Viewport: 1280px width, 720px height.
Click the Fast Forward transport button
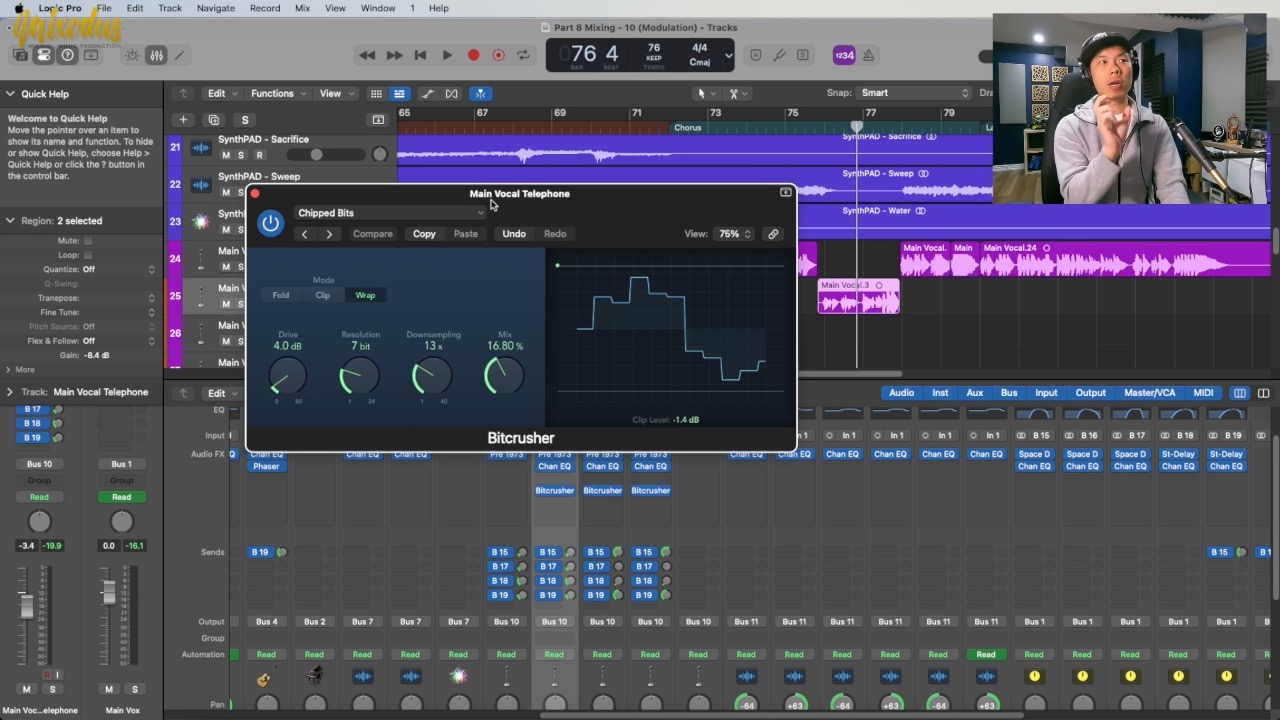(394, 55)
